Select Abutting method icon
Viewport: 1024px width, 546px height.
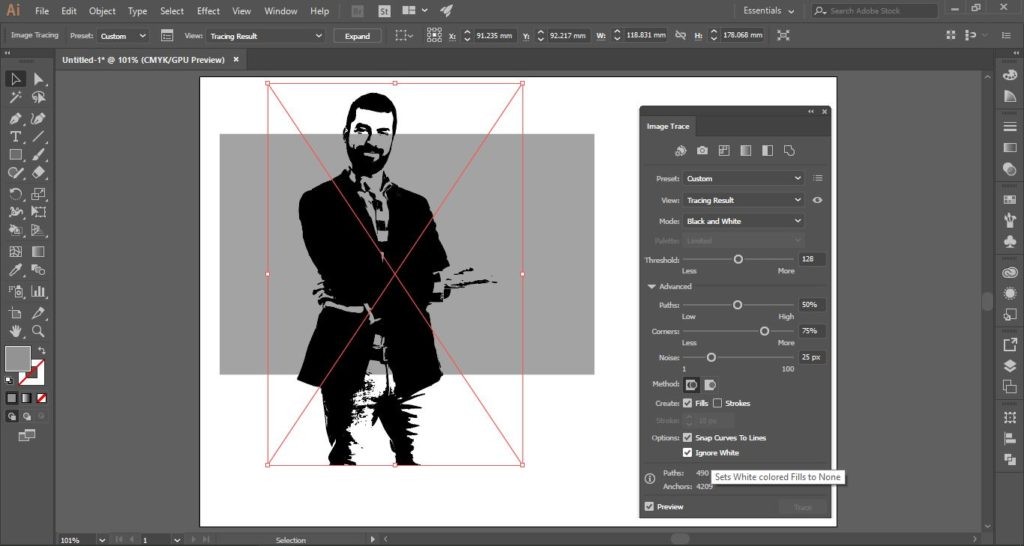coord(691,385)
